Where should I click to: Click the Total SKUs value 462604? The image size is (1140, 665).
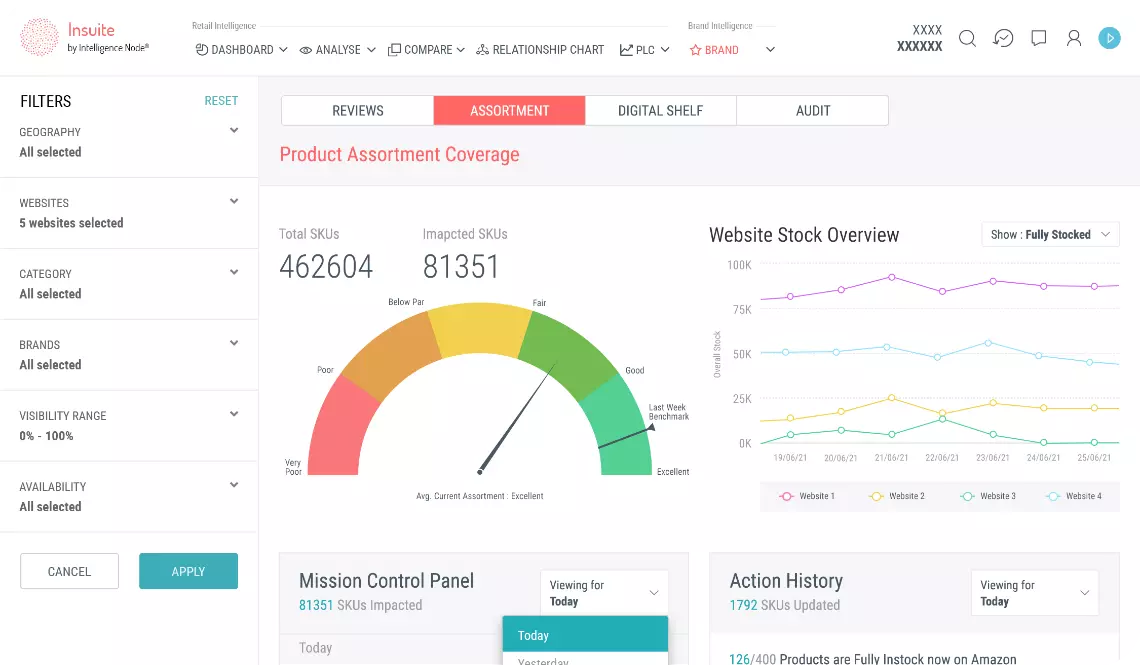(x=326, y=267)
